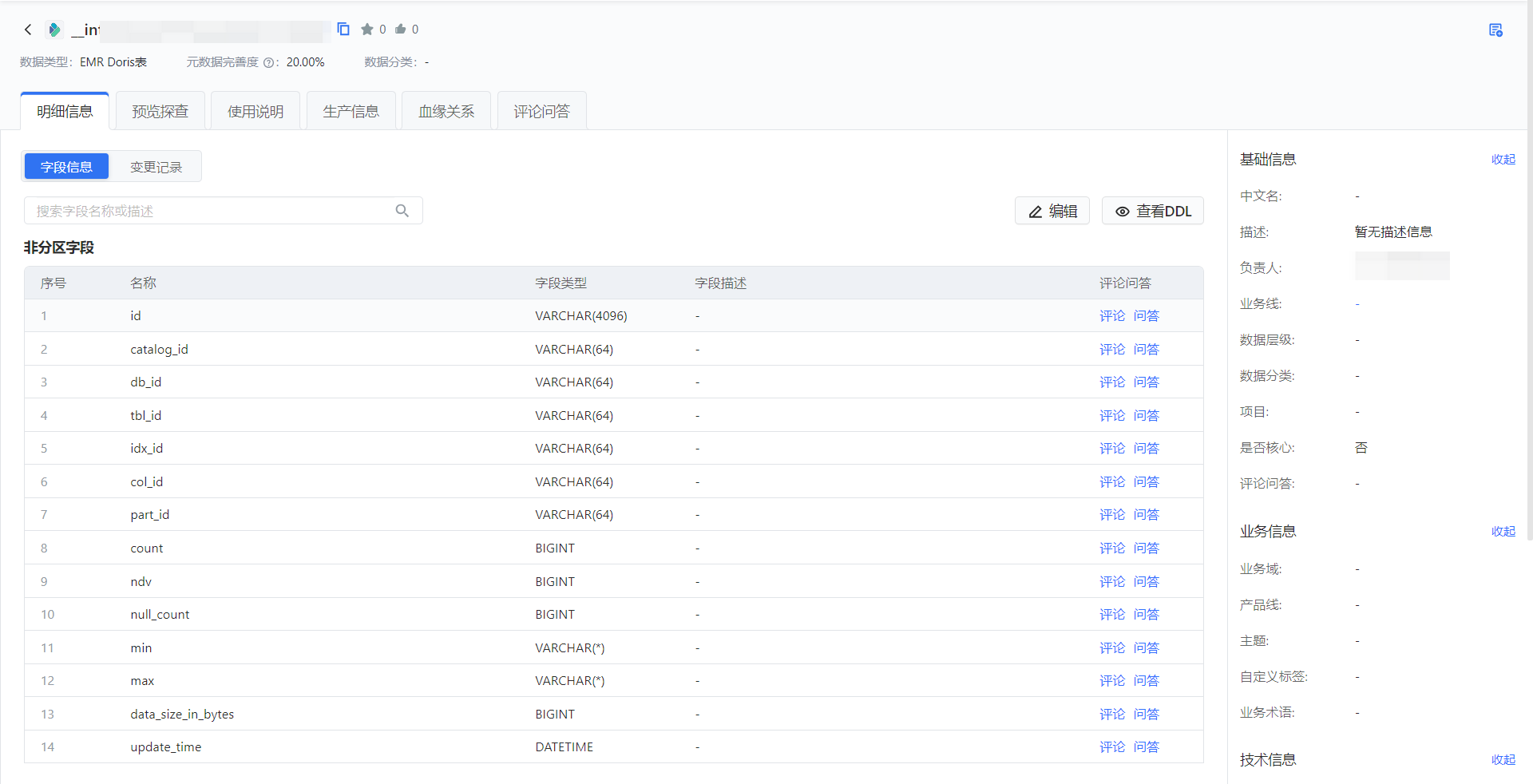
Task: Collapse the 基础信息 section
Action: (x=1503, y=160)
